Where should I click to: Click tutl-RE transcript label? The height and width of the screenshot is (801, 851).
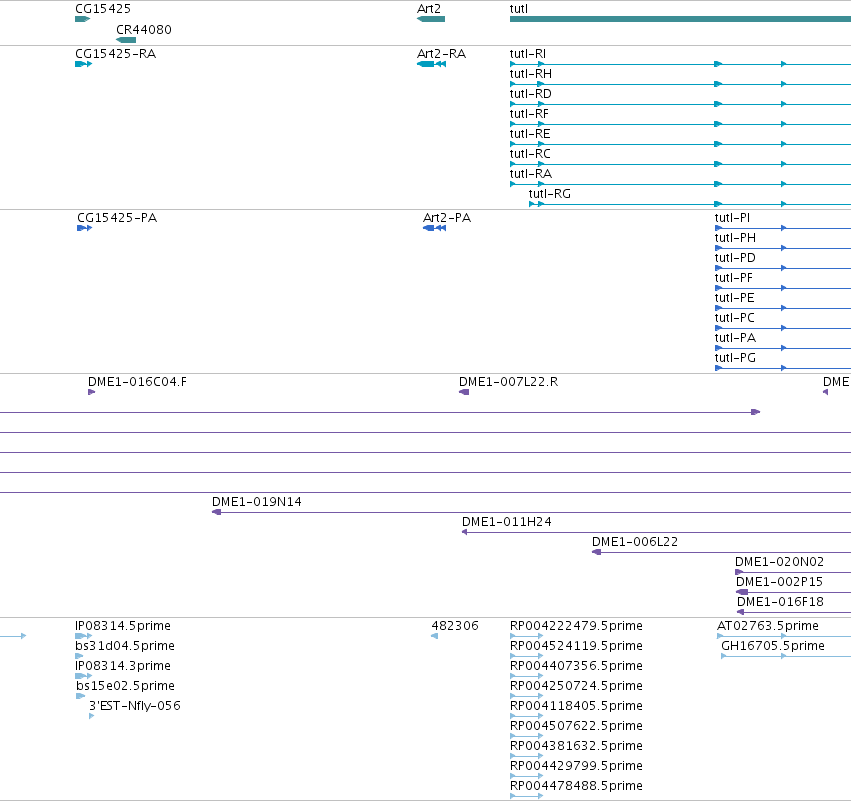click(530, 134)
